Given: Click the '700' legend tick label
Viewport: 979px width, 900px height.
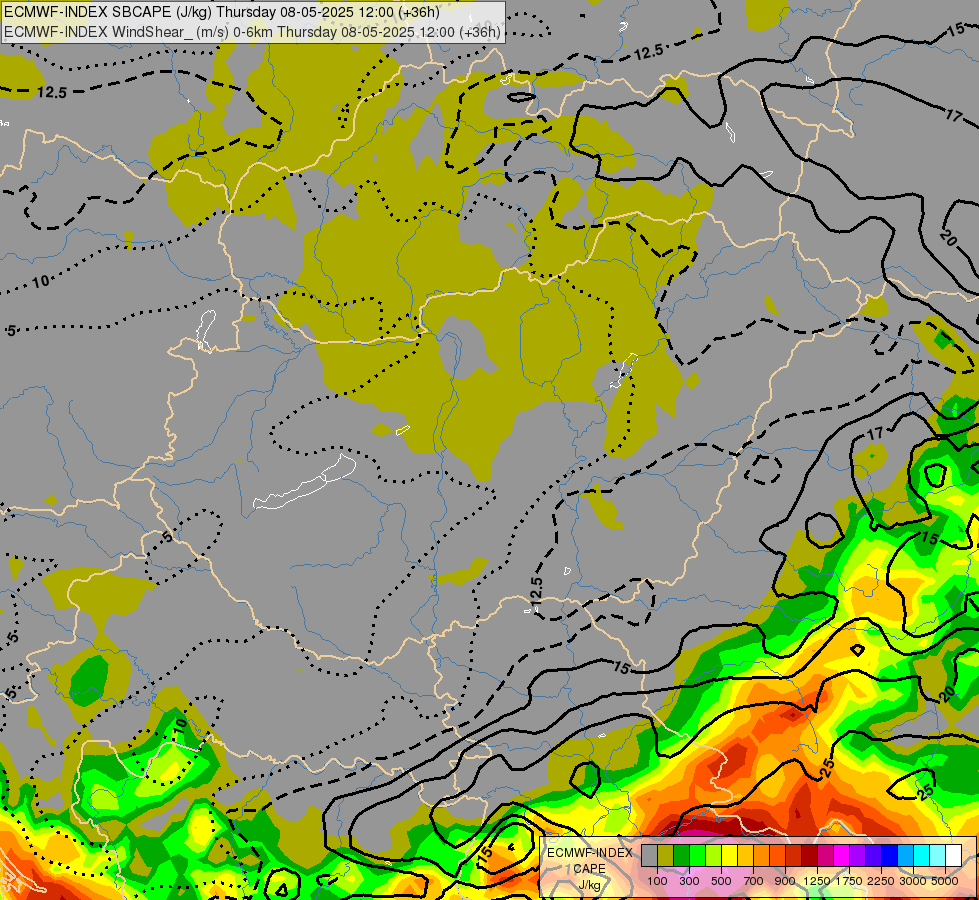Looking at the screenshot, I should (754, 881).
